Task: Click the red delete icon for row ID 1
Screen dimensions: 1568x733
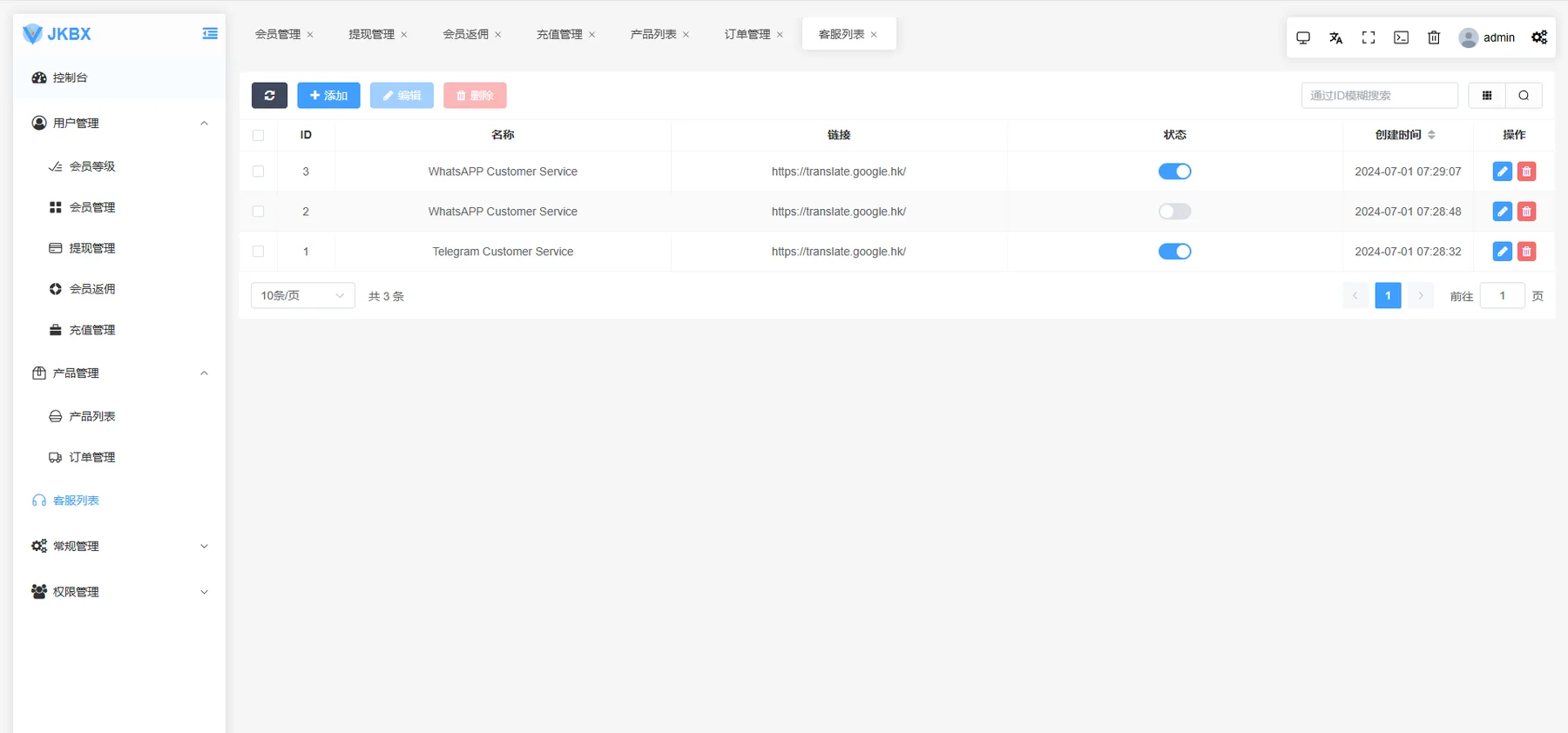Action: click(x=1526, y=252)
